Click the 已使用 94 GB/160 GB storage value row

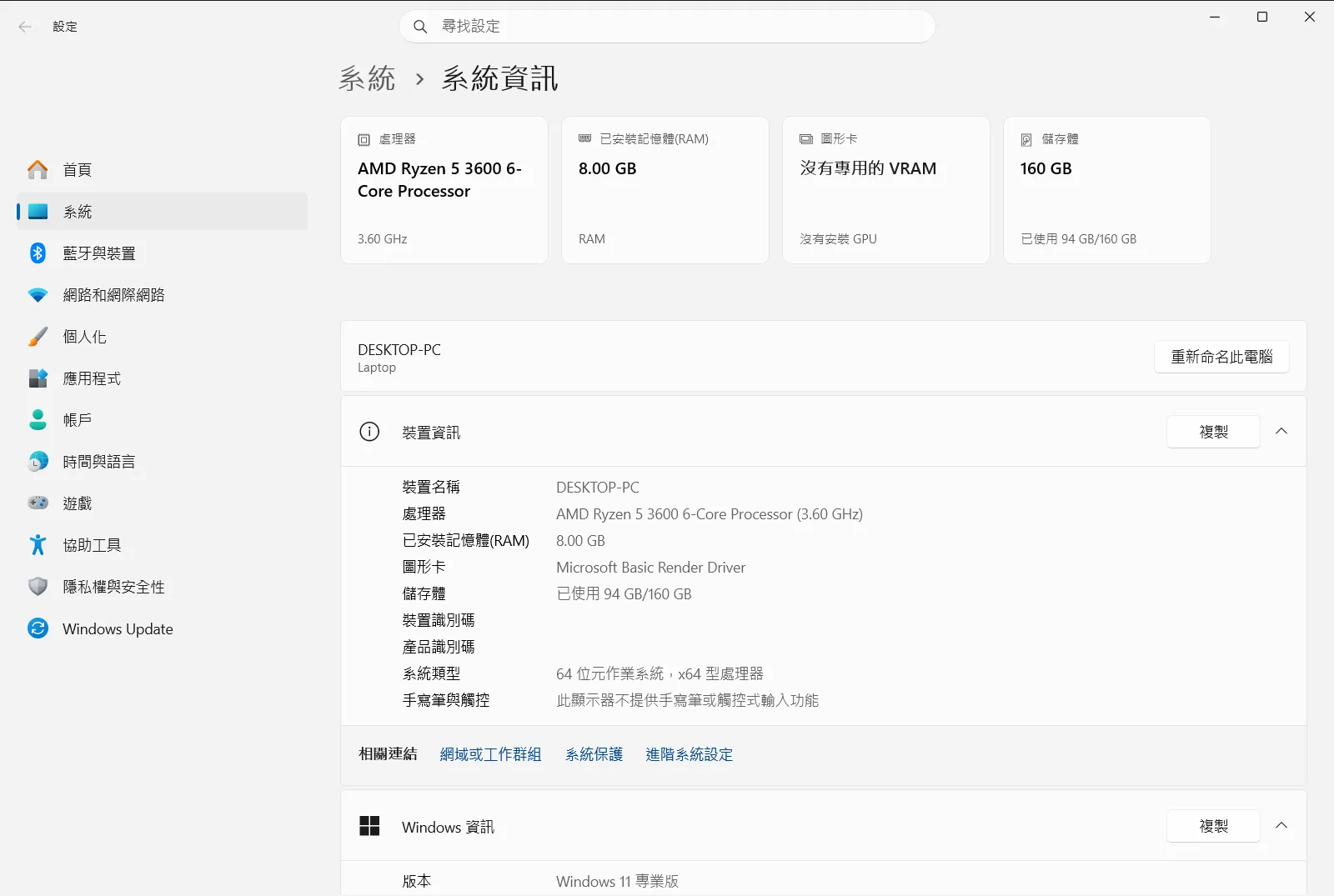pos(624,594)
